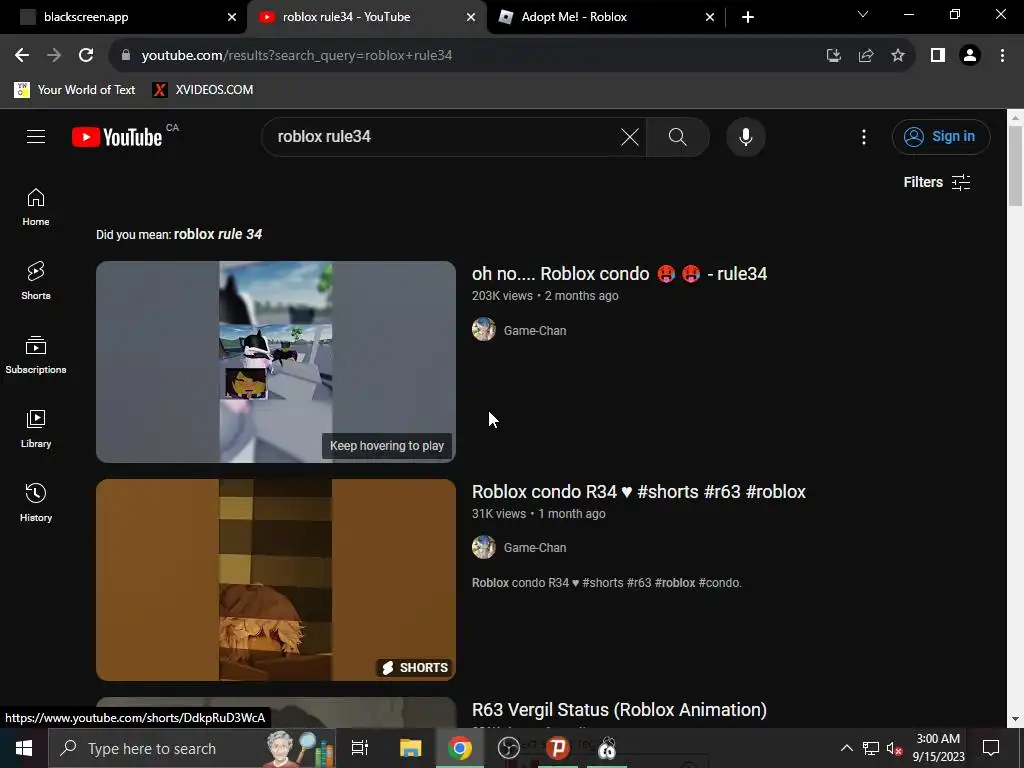Viewport: 1024px width, 768px height.
Task: Click the YouTube logo
Action: (117, 137)
